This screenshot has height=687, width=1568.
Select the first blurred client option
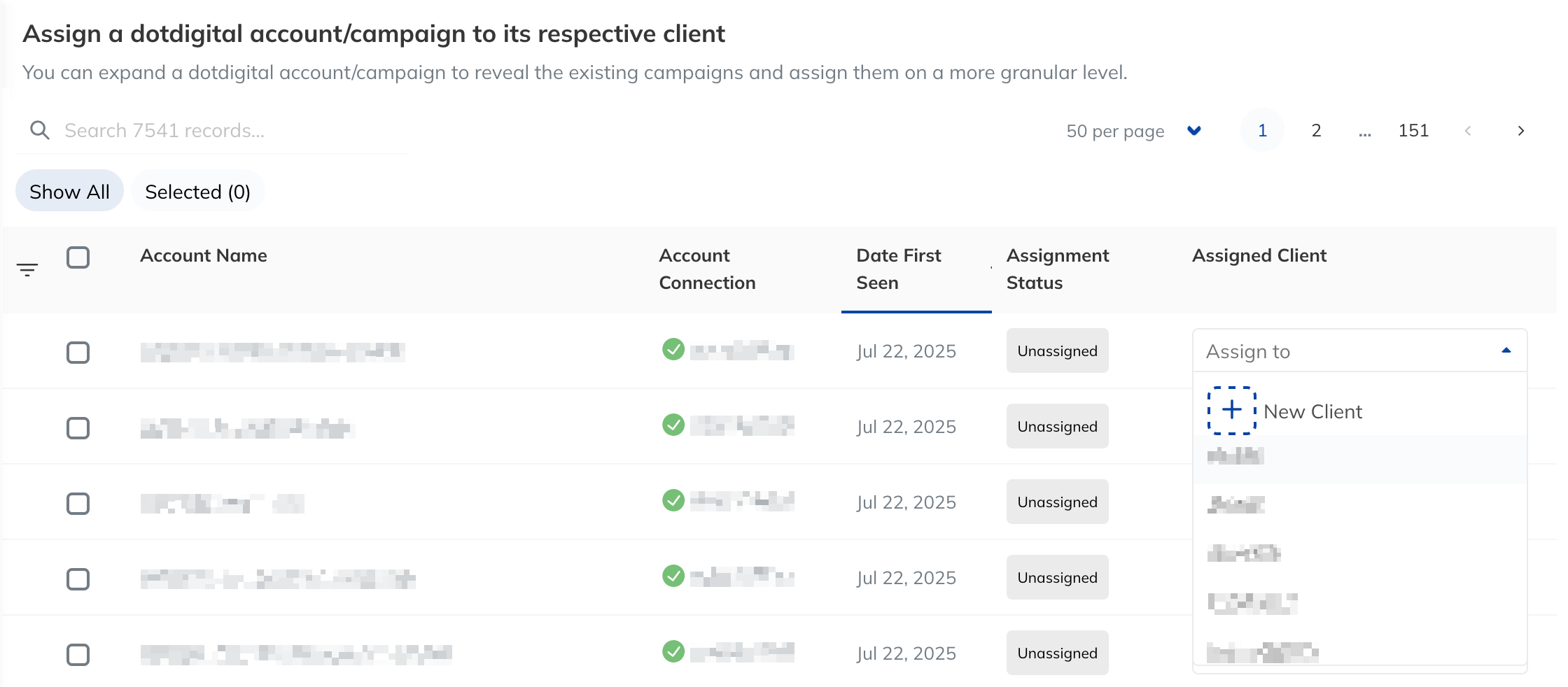(x=1359, y=458)
